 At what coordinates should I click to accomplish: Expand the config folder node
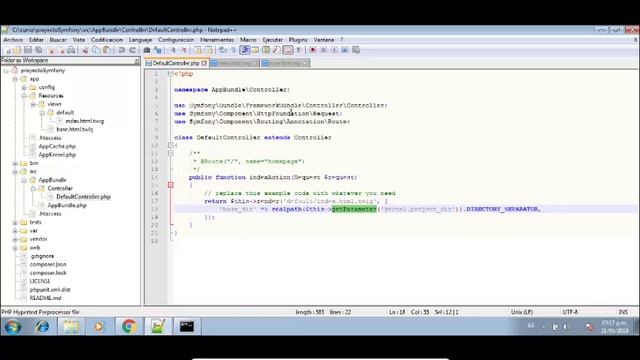click(x=24, y=87)
